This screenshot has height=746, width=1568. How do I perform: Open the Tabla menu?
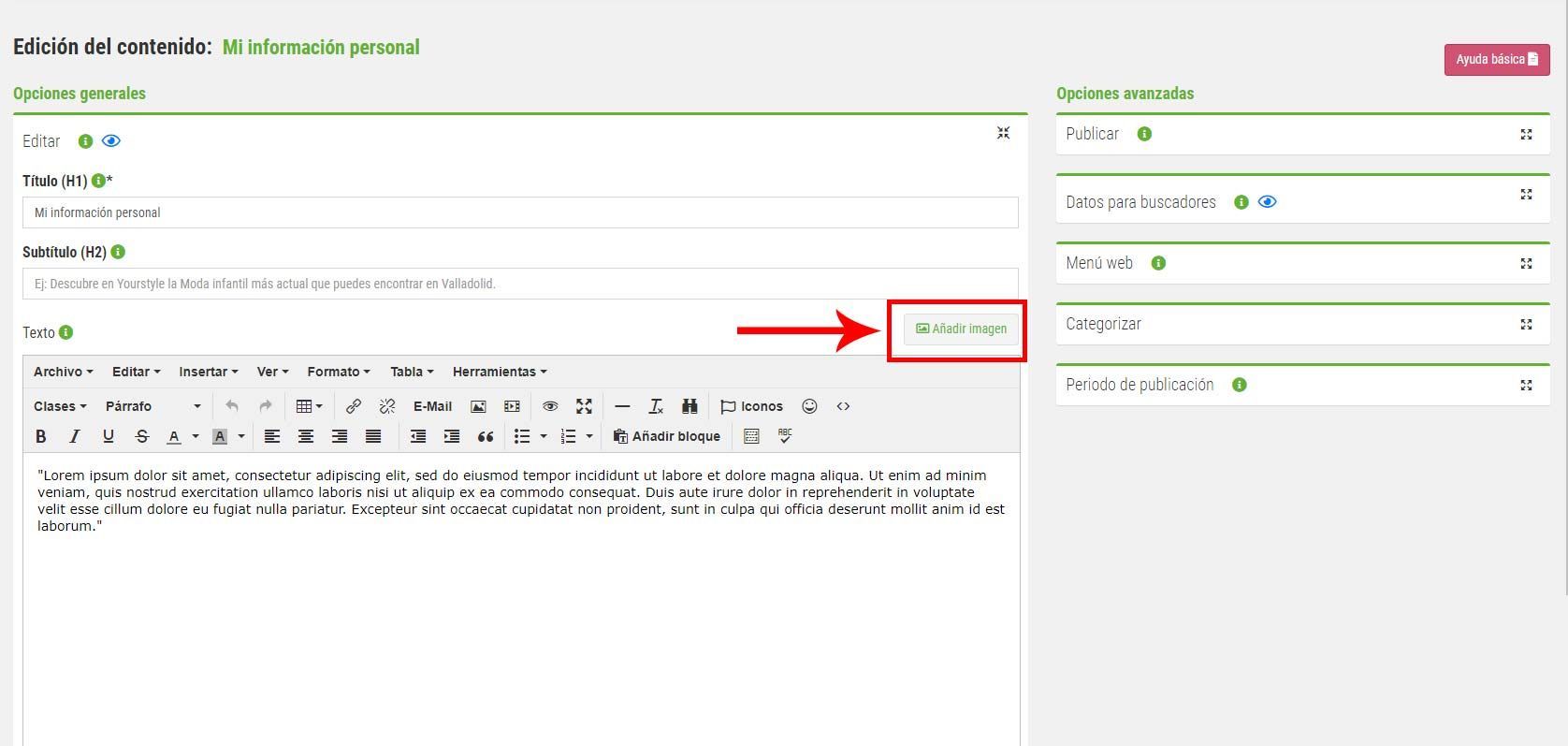(412, 372)
